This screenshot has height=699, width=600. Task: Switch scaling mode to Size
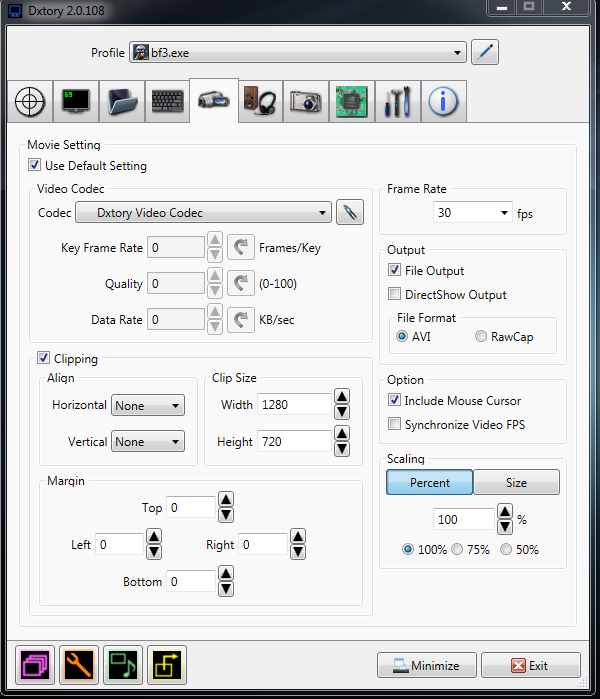[x=516, y=482]
